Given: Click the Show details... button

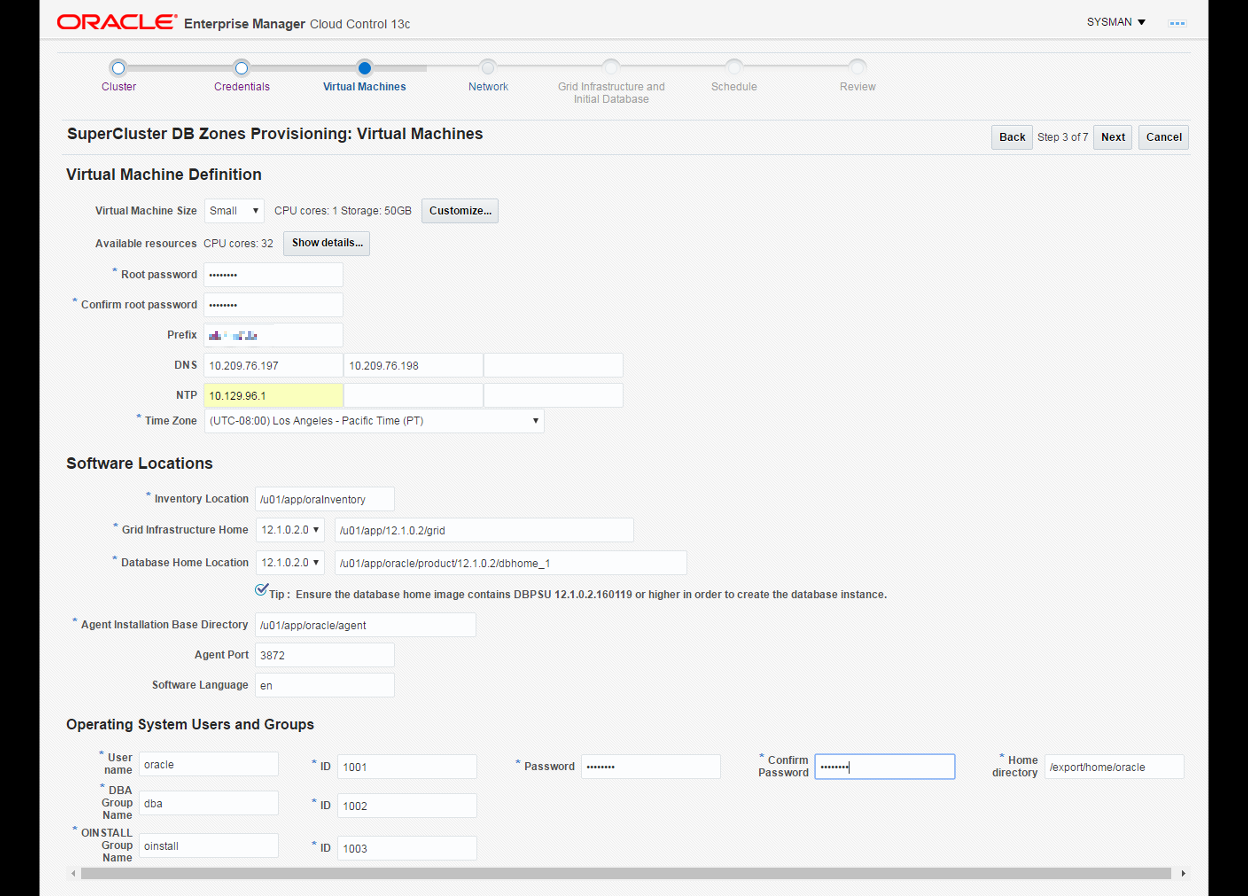Looking at the screenshot, I should 326,243.
